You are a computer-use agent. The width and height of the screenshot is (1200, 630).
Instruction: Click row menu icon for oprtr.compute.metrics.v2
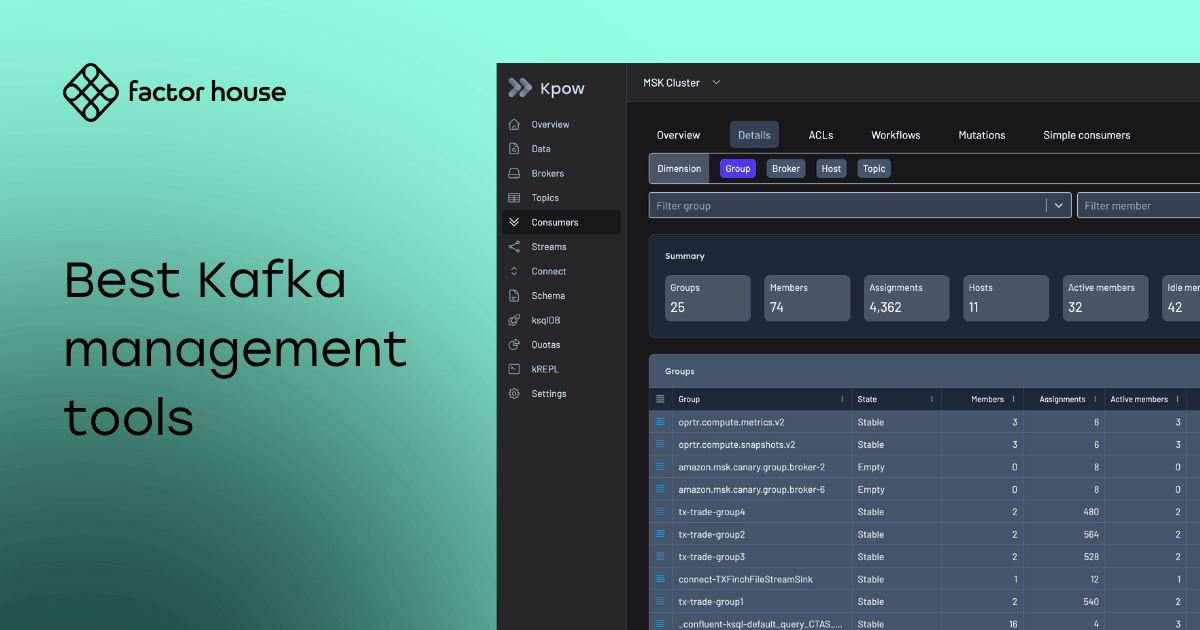(x=660, y=422)
